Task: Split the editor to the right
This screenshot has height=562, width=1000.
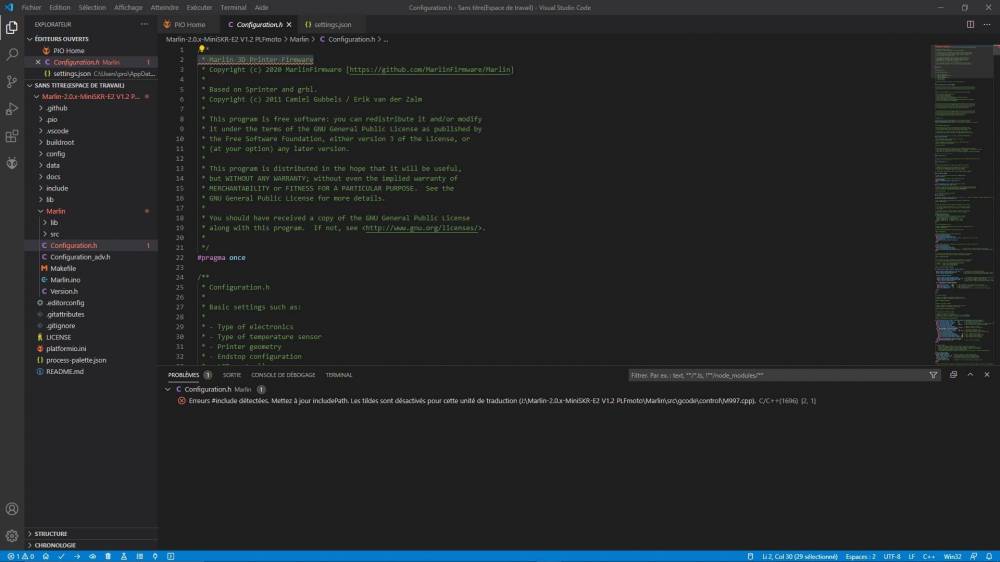Action: point(970,24)
